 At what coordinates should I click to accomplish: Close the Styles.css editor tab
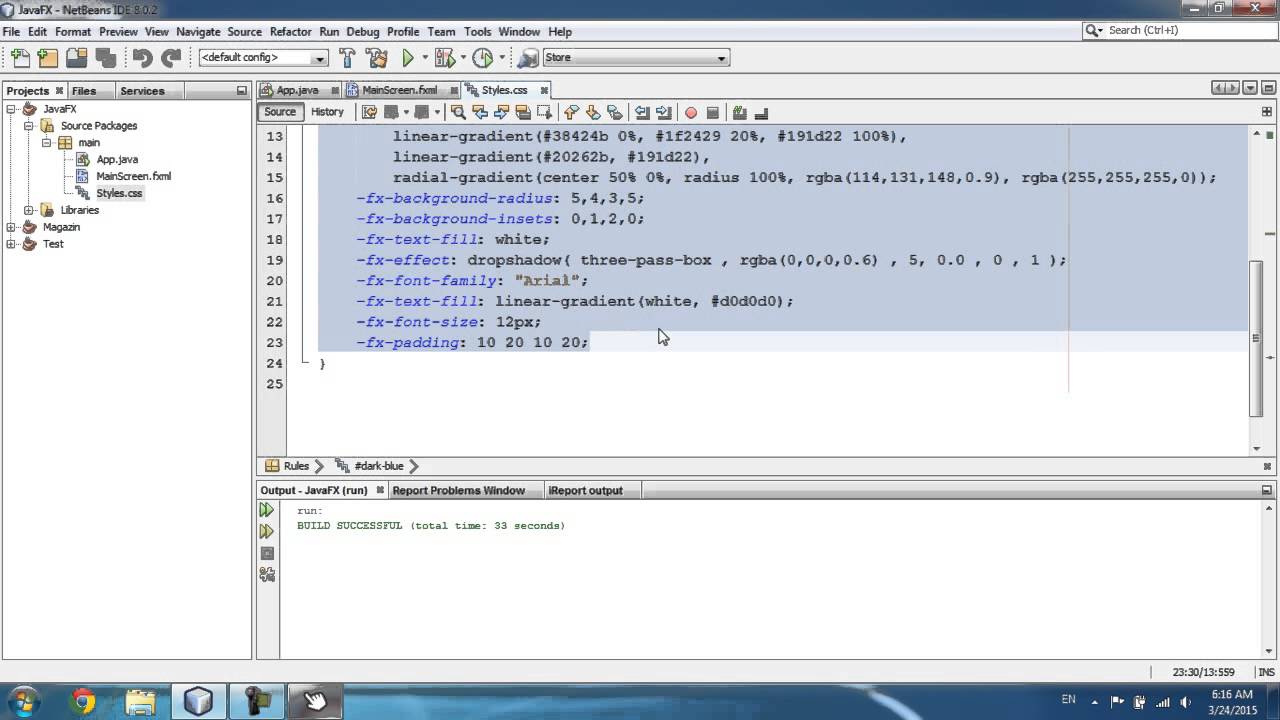(545, 90)
